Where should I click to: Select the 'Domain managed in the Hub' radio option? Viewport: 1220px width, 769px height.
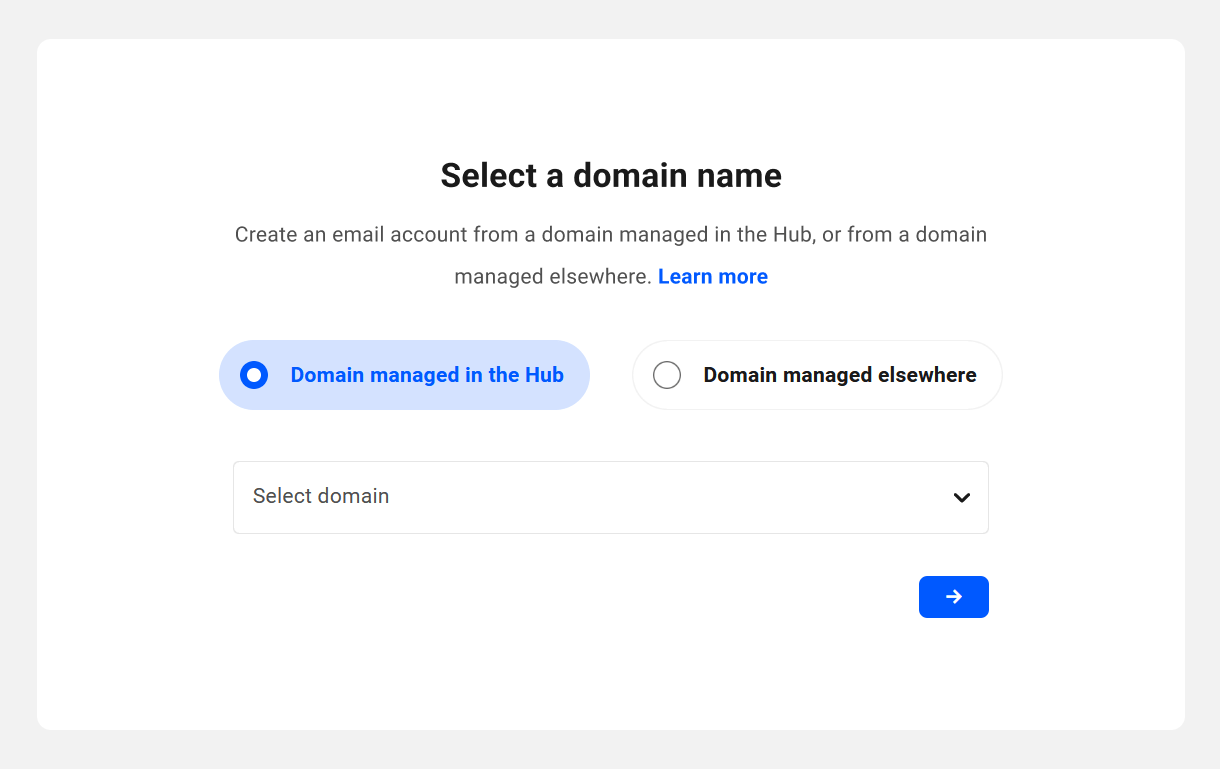click(404, 375)
